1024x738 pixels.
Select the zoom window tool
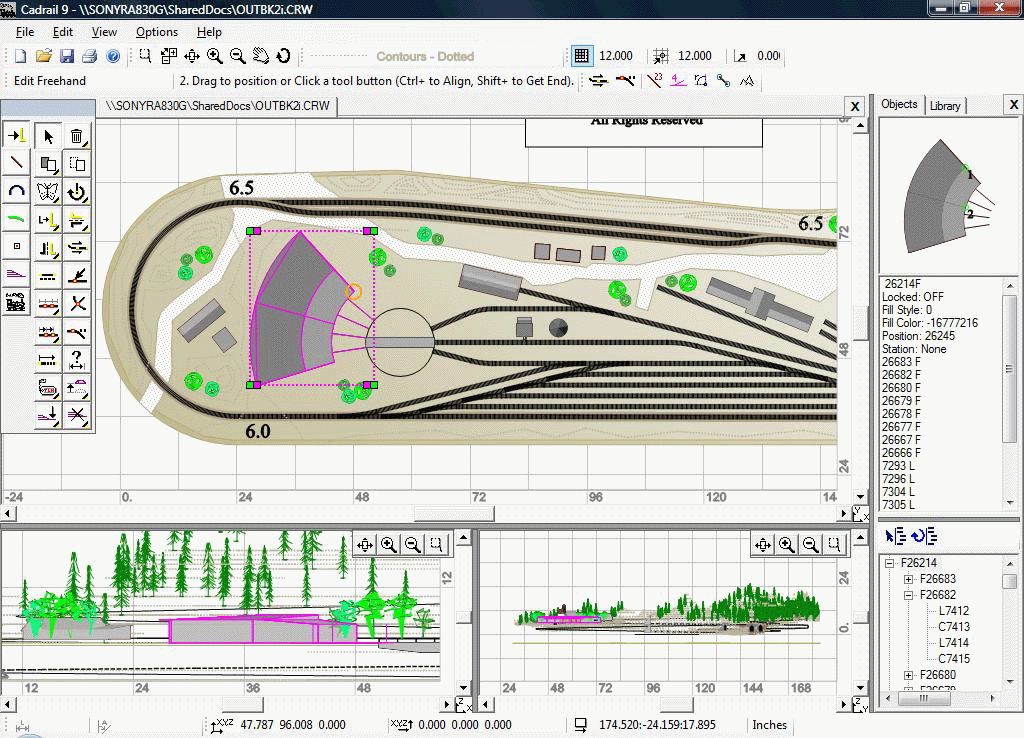(x=146, y=56)
